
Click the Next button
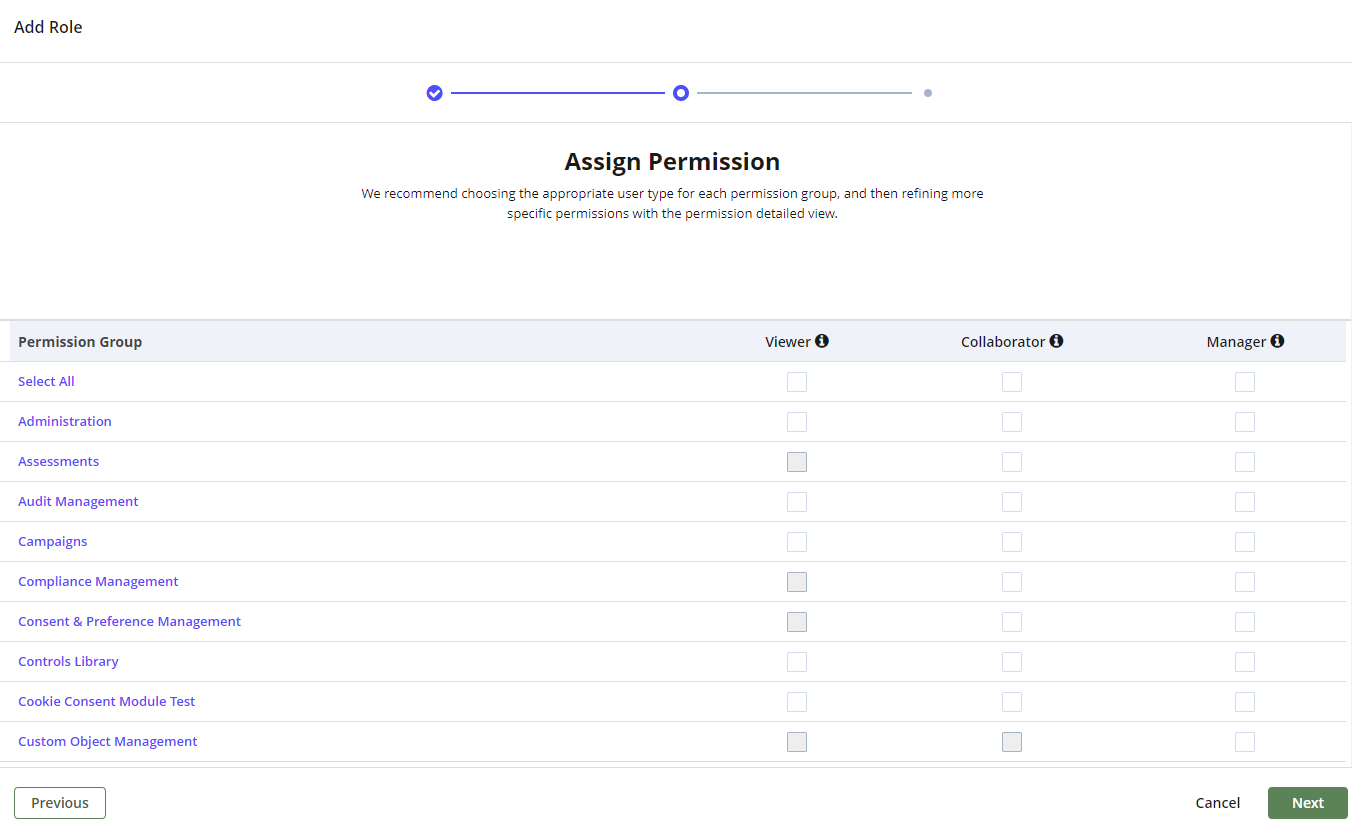(1307, 802)
